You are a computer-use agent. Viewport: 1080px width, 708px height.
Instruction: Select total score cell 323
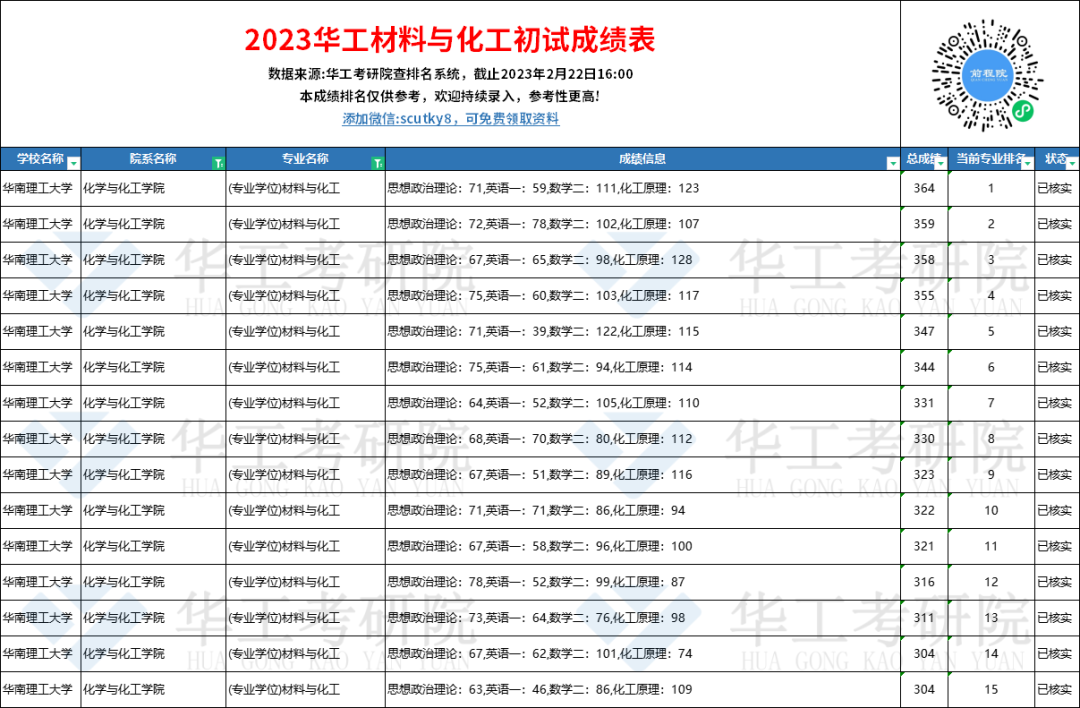pyautogui.click(x=924, y=475)
